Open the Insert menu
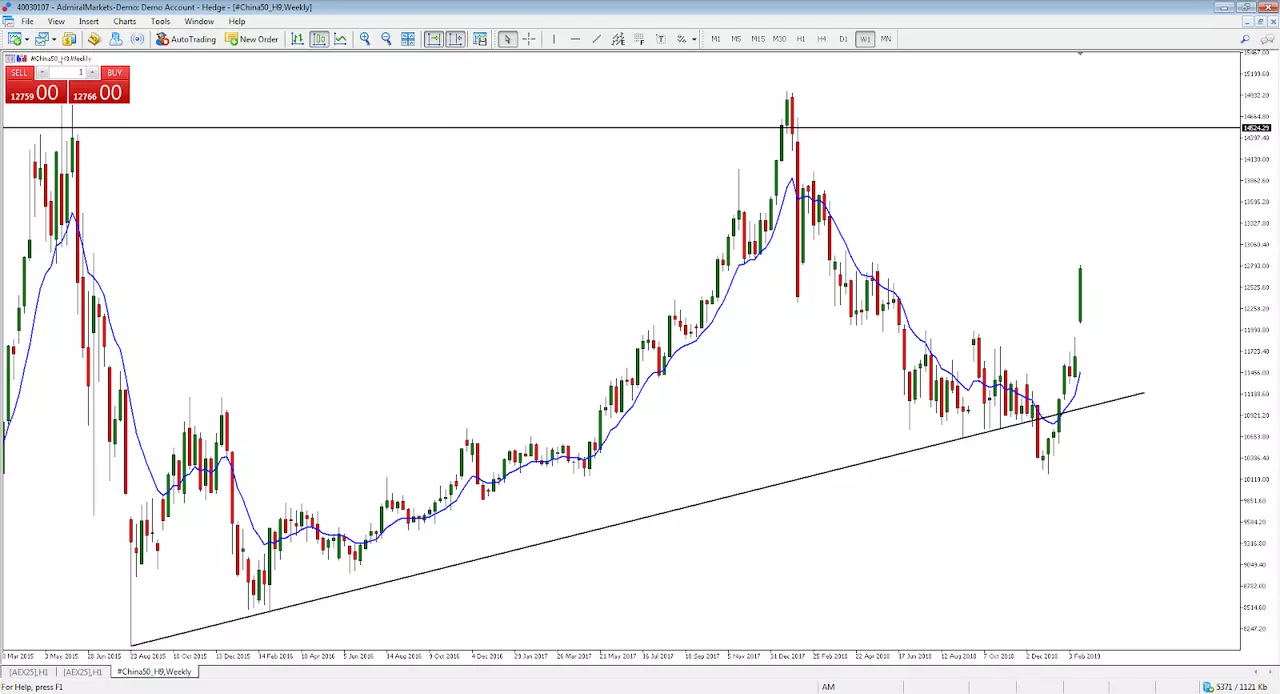The height and width of the screenshot is (694, 1280). [x=89, y=21]
